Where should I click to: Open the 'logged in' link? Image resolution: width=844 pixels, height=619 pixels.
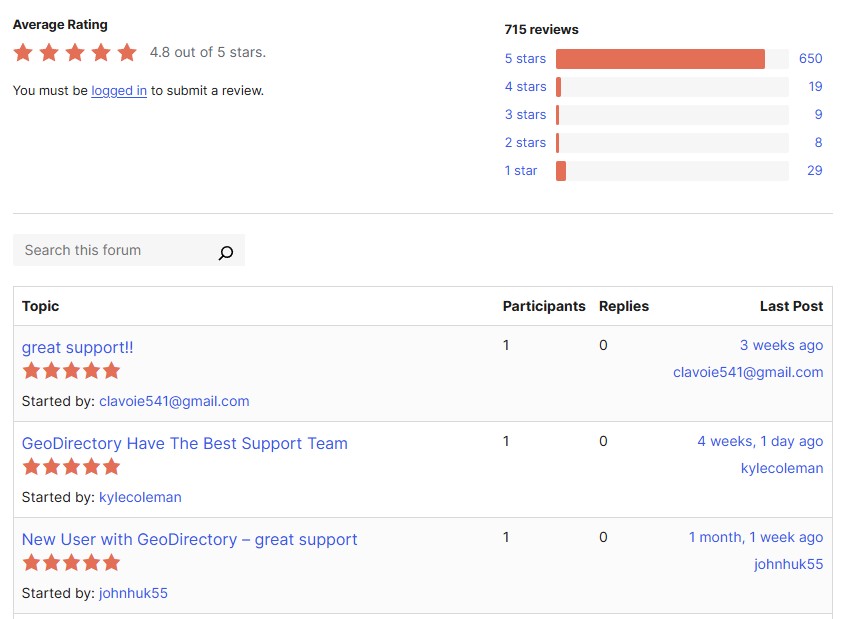coord(119,90)
